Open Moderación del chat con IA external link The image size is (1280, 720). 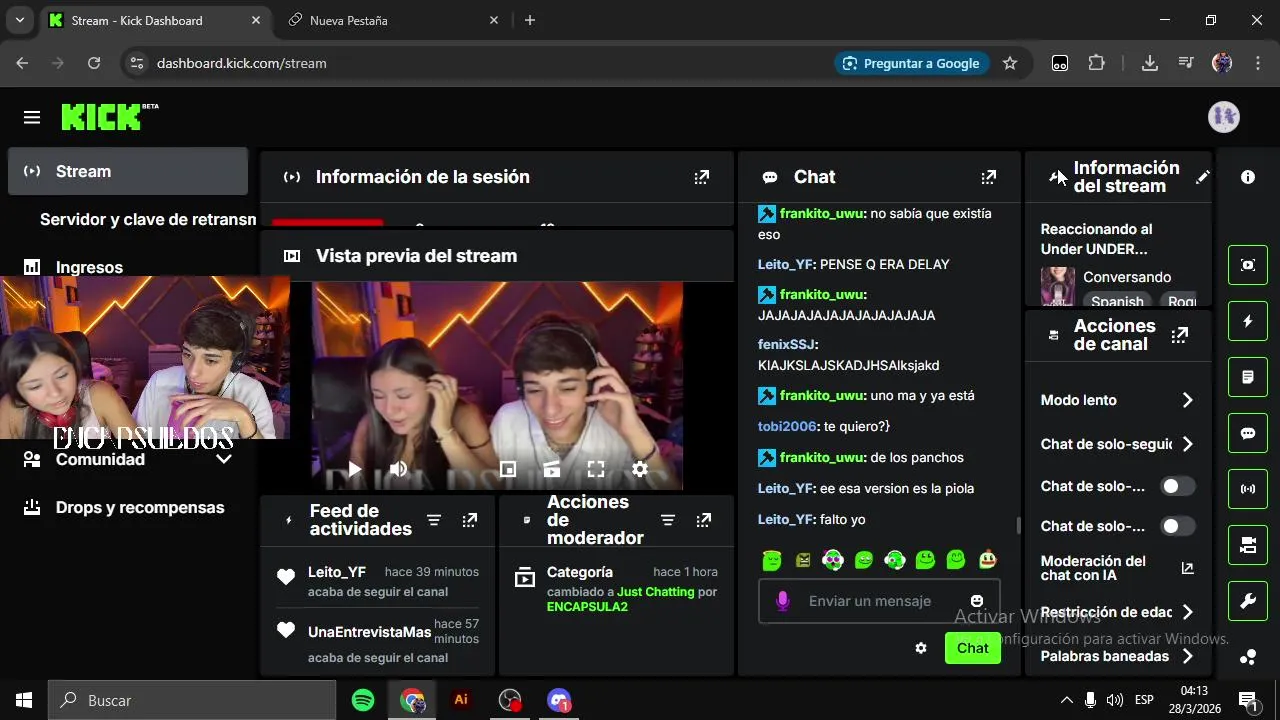pos(1187,568)
